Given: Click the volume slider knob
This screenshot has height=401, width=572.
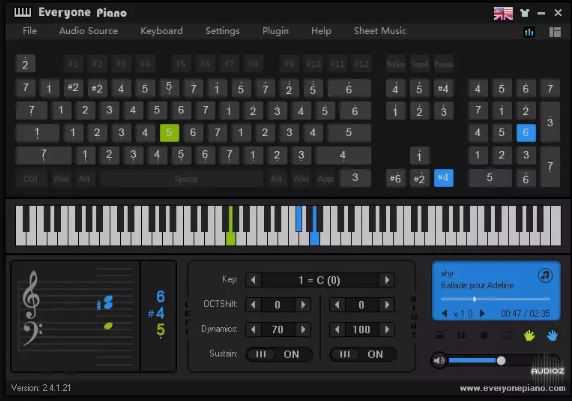Looking at the screenshot, I should [x=501, y=361].
